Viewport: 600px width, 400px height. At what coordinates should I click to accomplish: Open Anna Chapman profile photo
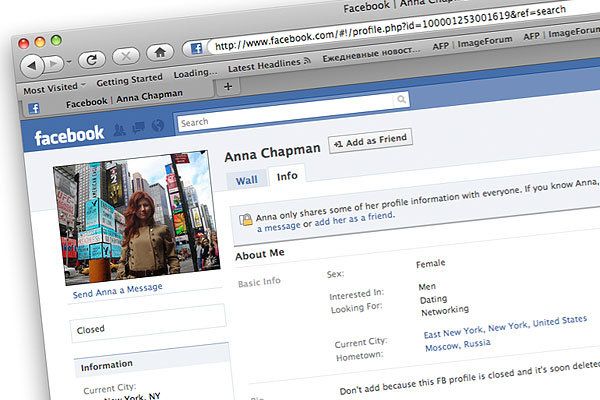coord(137,218)
